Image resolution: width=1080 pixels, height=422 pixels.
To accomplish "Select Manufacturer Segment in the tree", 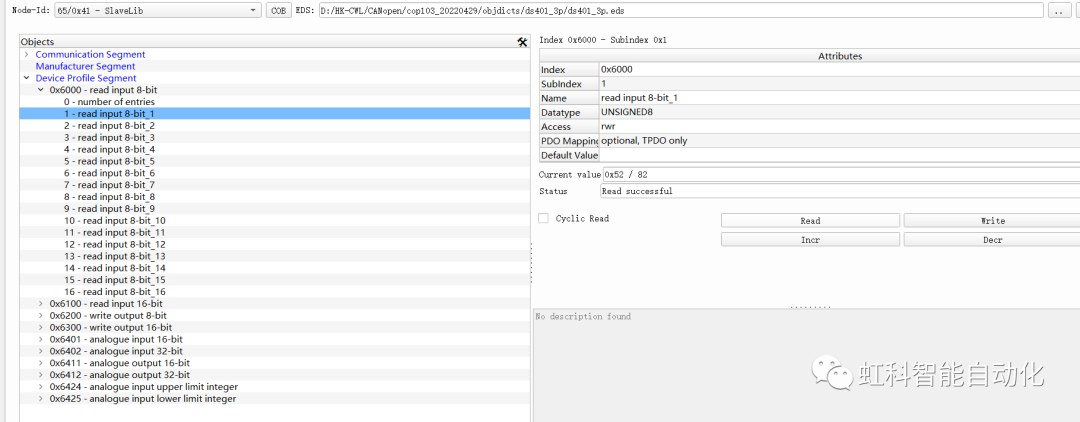I will [85, 66].
